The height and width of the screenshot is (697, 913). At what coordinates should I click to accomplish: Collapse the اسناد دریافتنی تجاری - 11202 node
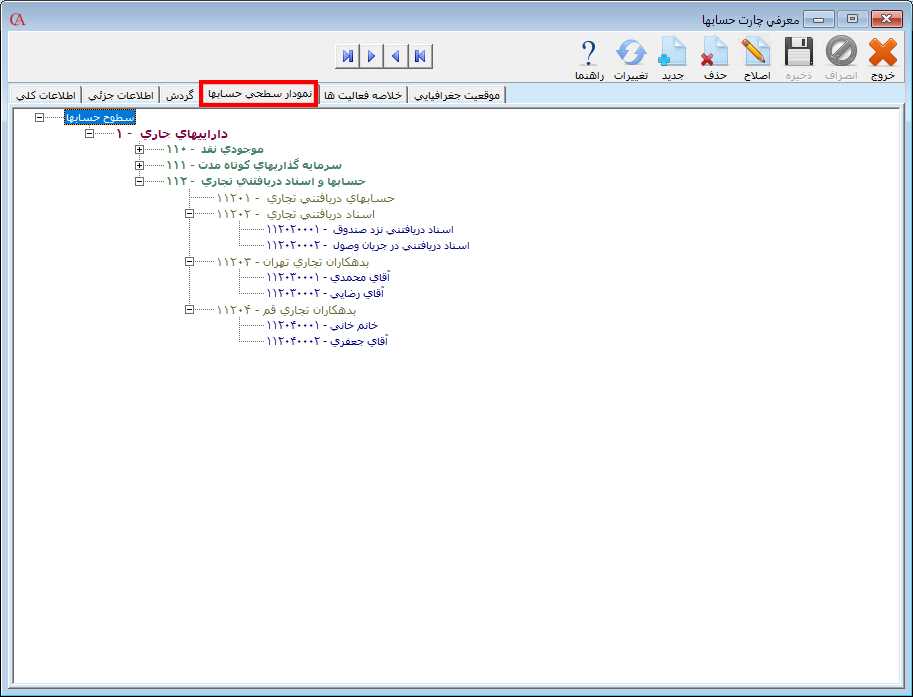tap(189, 213)
